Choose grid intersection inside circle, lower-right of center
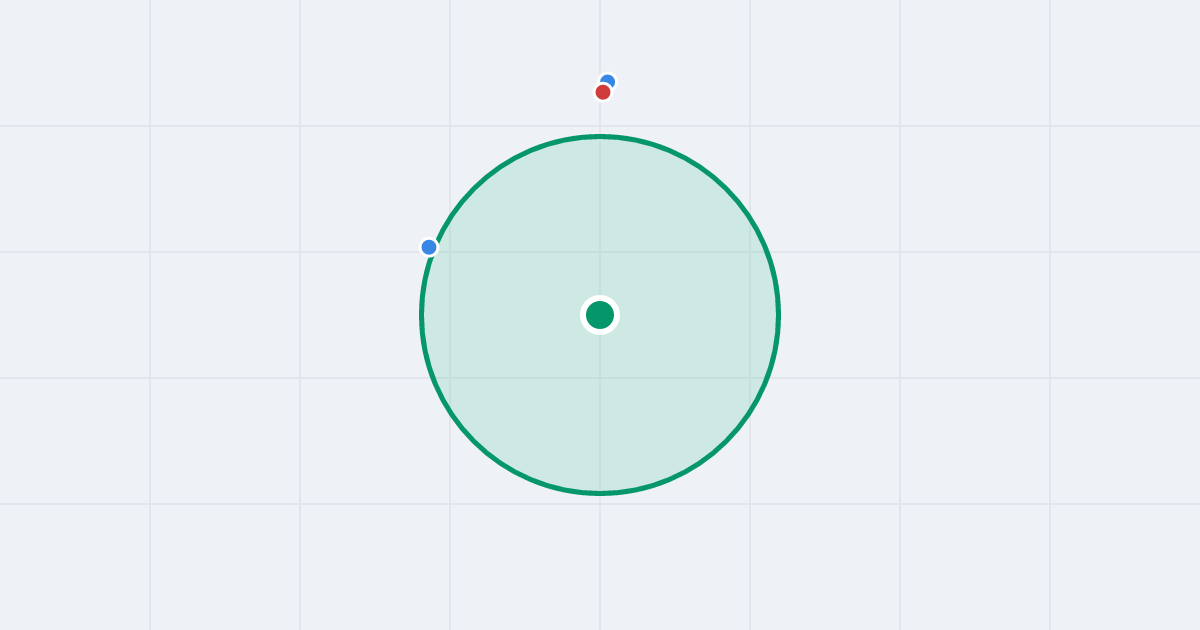Viewport: 1200px width, 630px height. coord(750,378)
